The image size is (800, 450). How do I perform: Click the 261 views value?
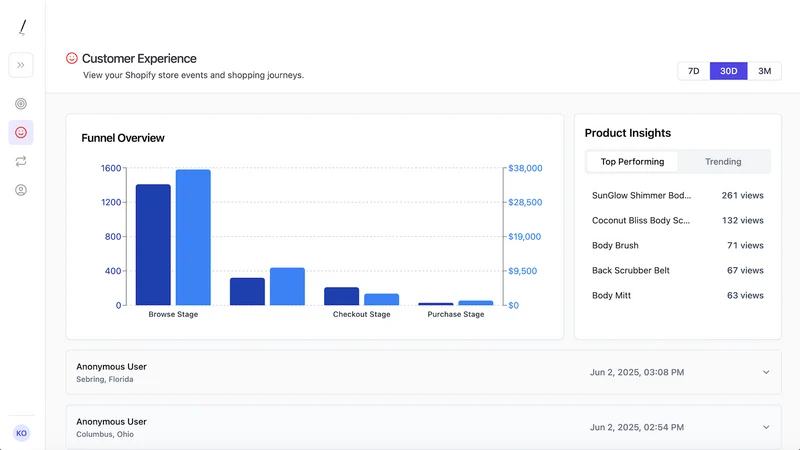pos(742,195)
